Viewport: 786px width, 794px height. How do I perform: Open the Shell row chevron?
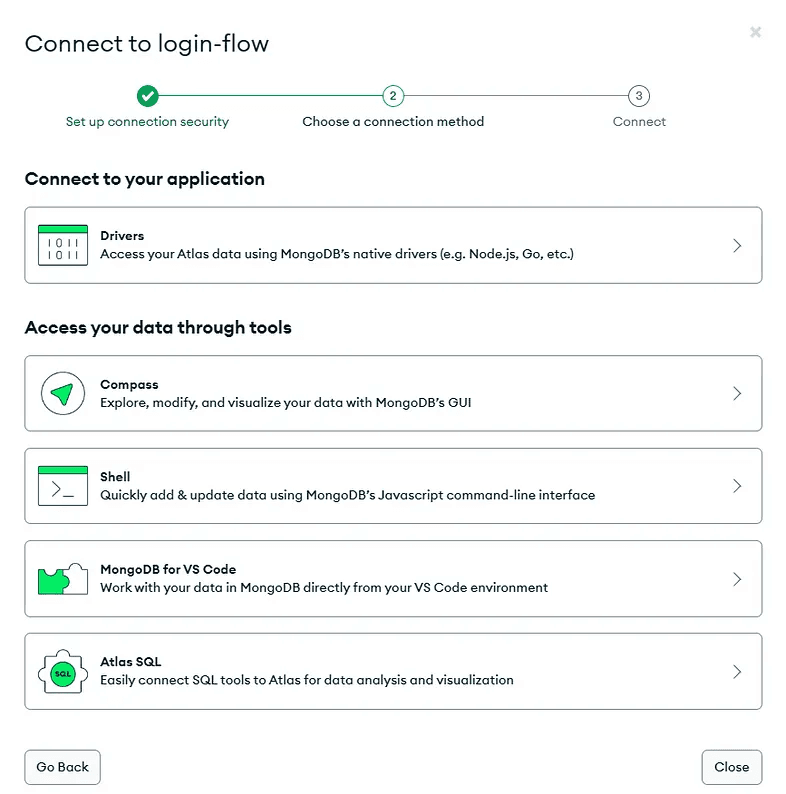coord(737,486)
